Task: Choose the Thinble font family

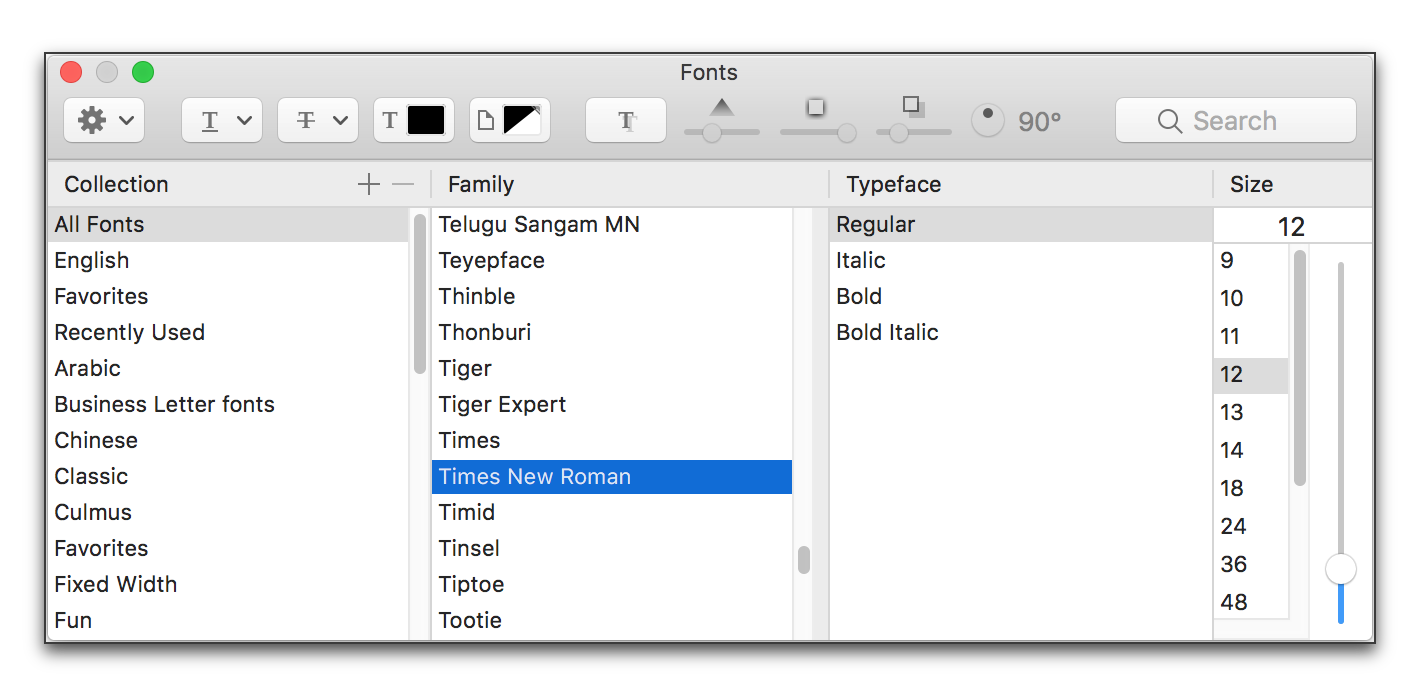Action: [612, 296]
